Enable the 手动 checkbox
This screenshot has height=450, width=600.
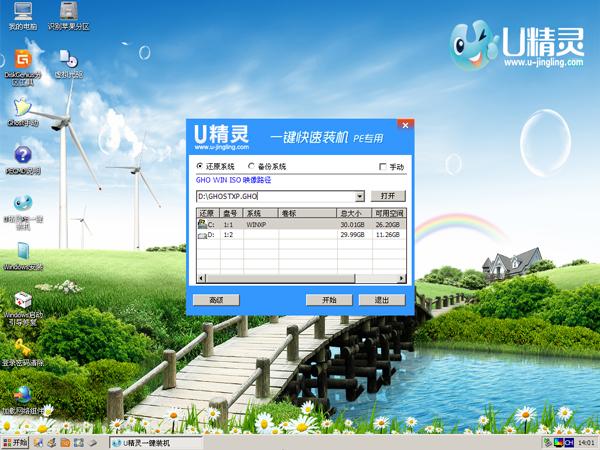(383, 166)
